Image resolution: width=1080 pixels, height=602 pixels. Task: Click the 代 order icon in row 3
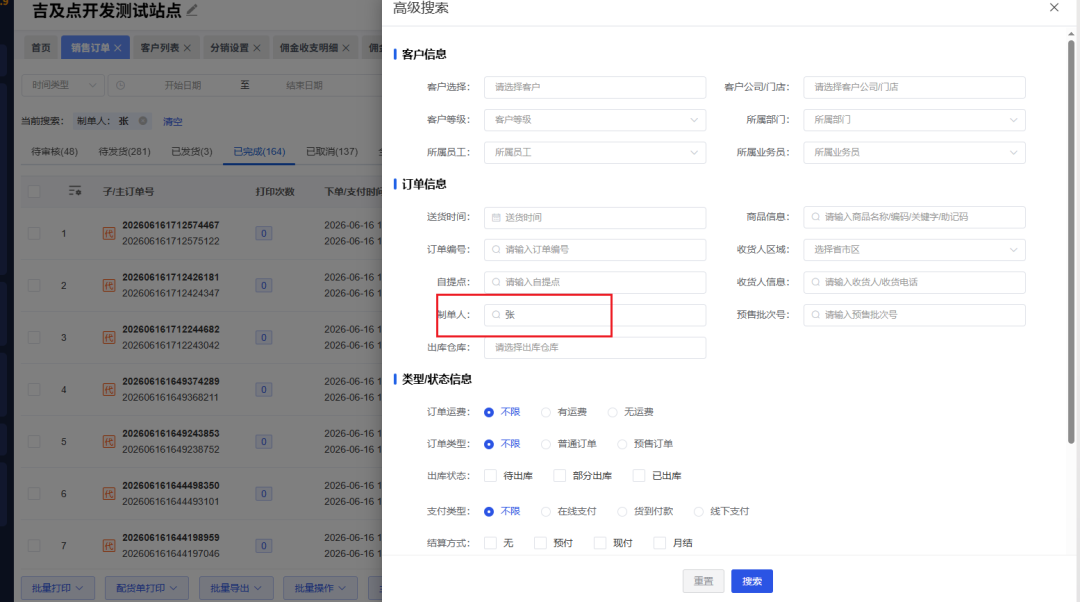tap(109, 338)
